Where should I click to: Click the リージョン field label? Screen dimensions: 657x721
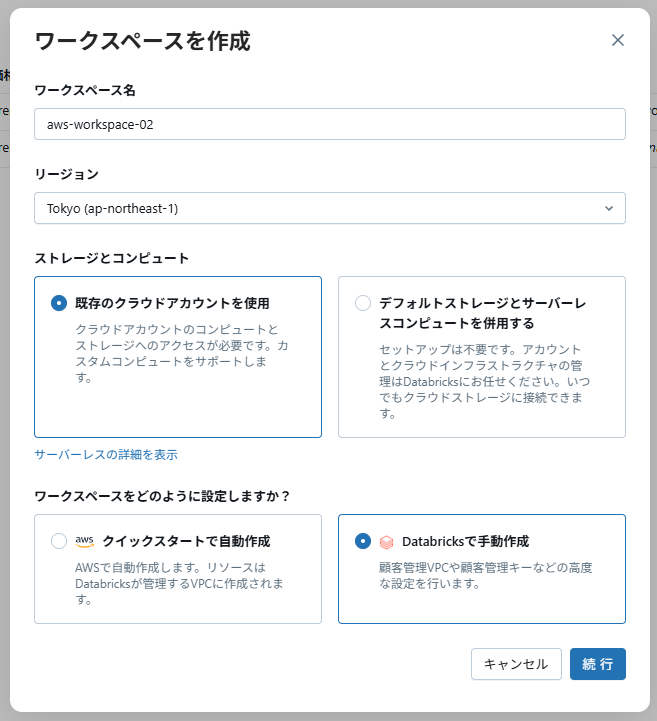(x=67, y=174)
